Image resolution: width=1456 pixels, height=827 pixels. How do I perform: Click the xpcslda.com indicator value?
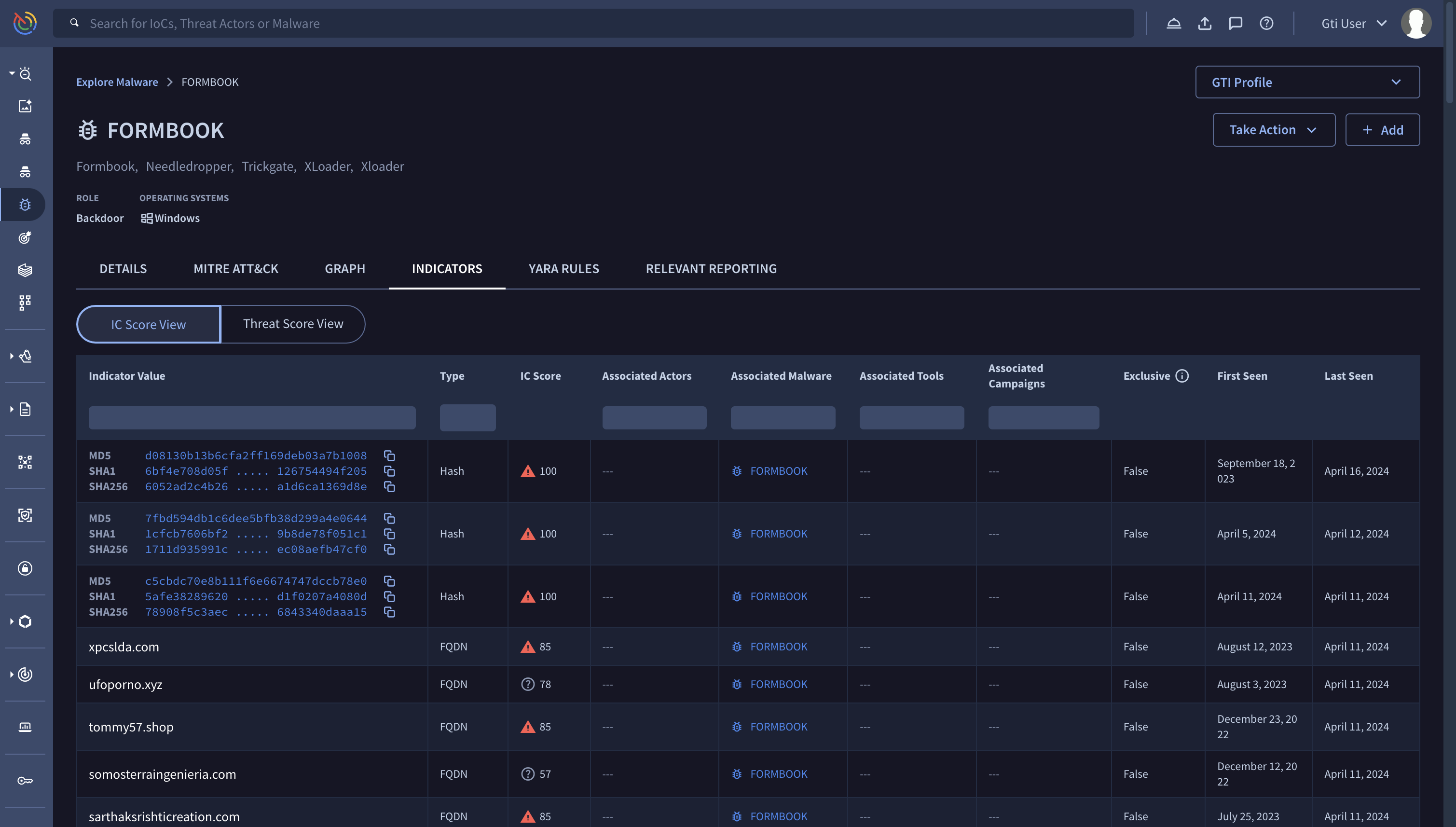click(x=124, y=647)
